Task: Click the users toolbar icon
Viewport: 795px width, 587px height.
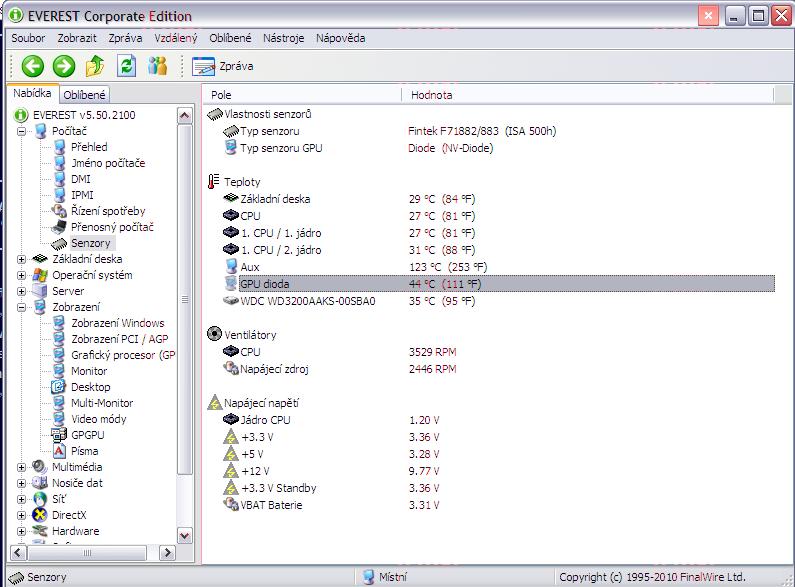Action: [158, 66]
